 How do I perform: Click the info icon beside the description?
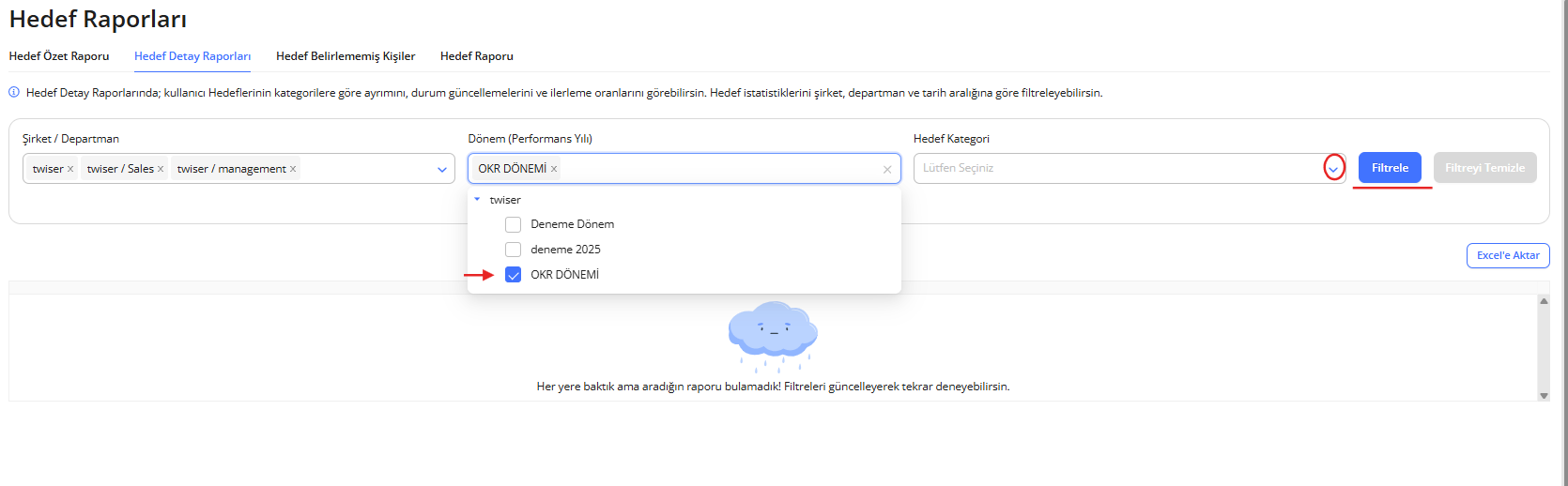click(x=14, y=93)
